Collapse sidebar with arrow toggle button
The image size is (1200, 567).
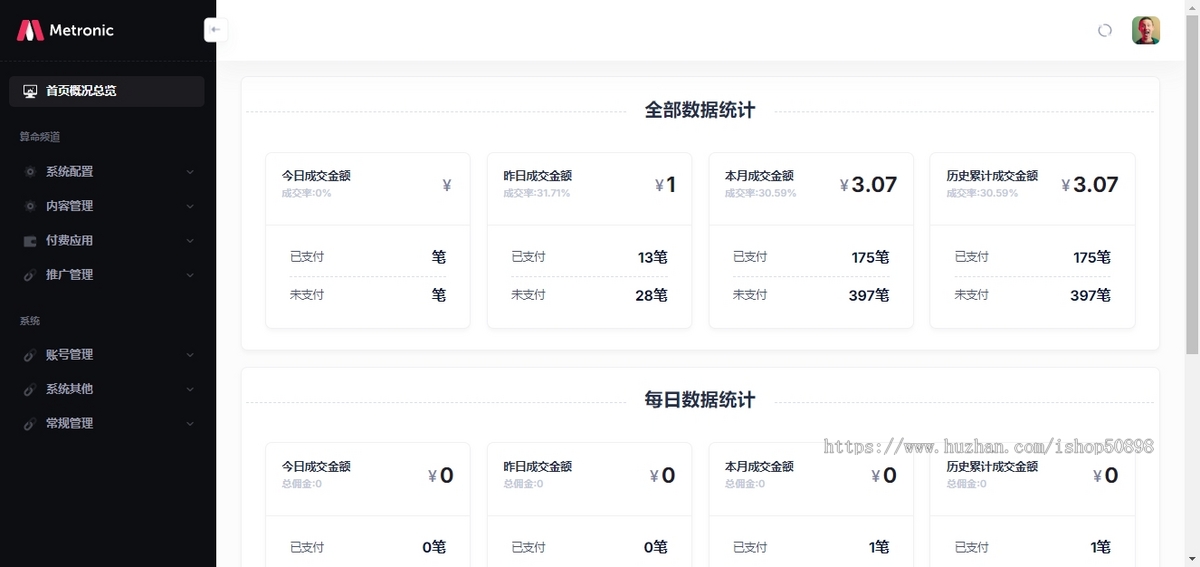tap(216, 30)
